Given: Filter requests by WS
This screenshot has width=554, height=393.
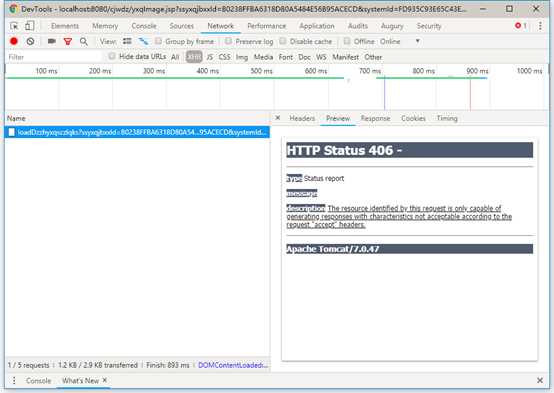Looking at the screenshot, I should pyautogui.click(x=321, y=57).
